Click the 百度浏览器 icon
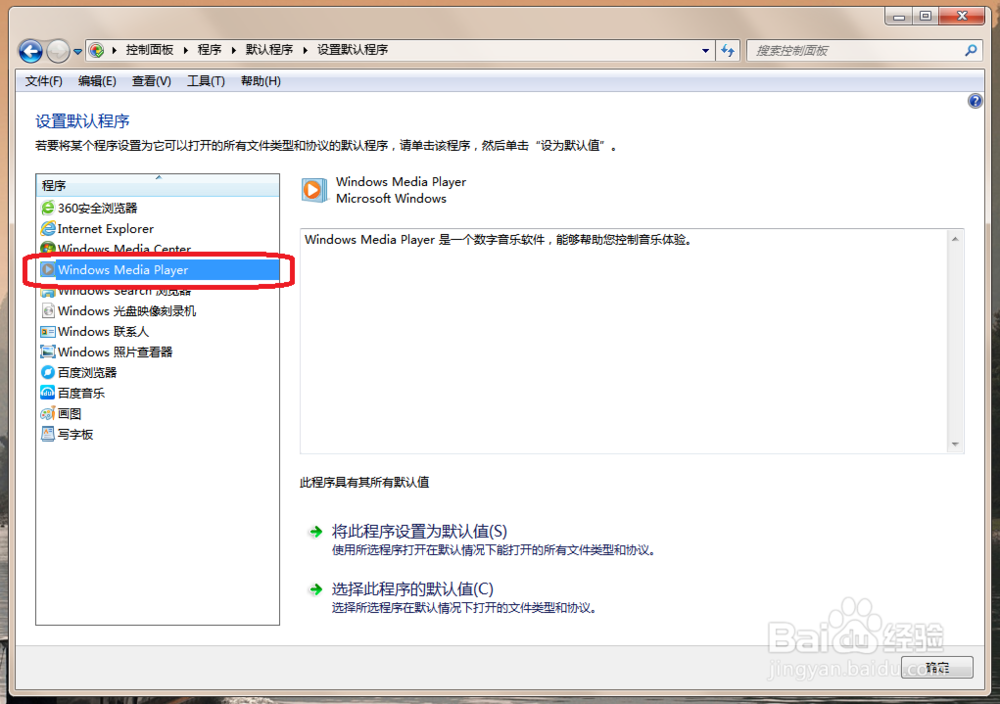Screen dimensions: 1000x704 coord(47,372)
